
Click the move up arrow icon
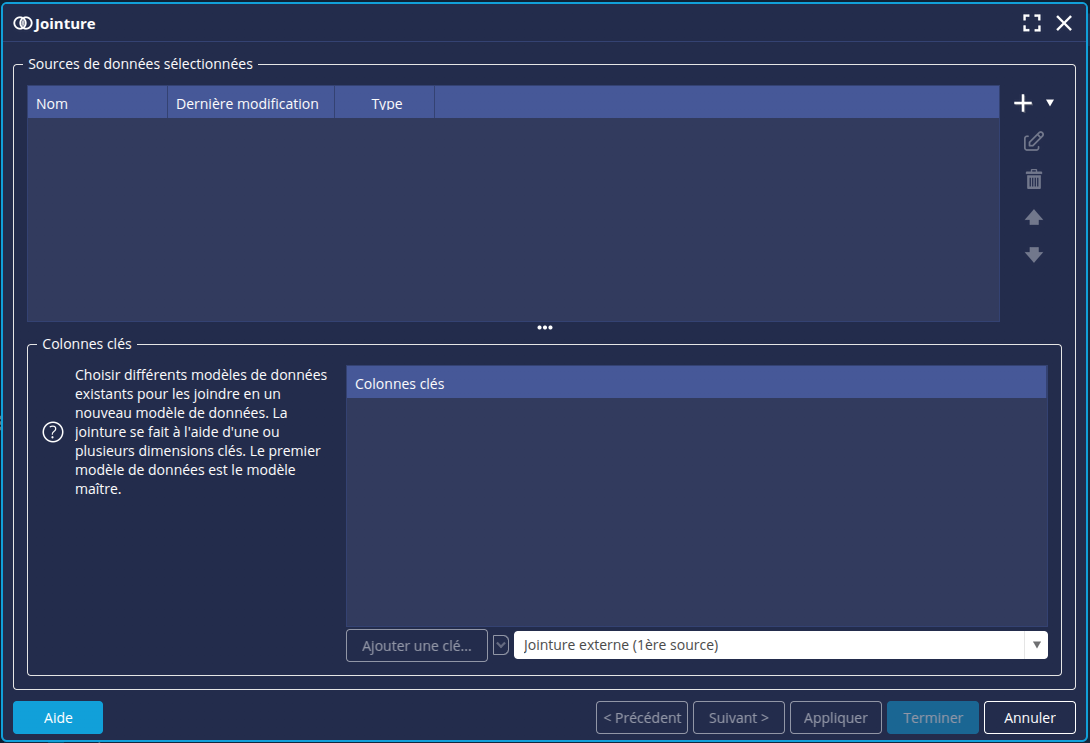tap(1034, 218)
